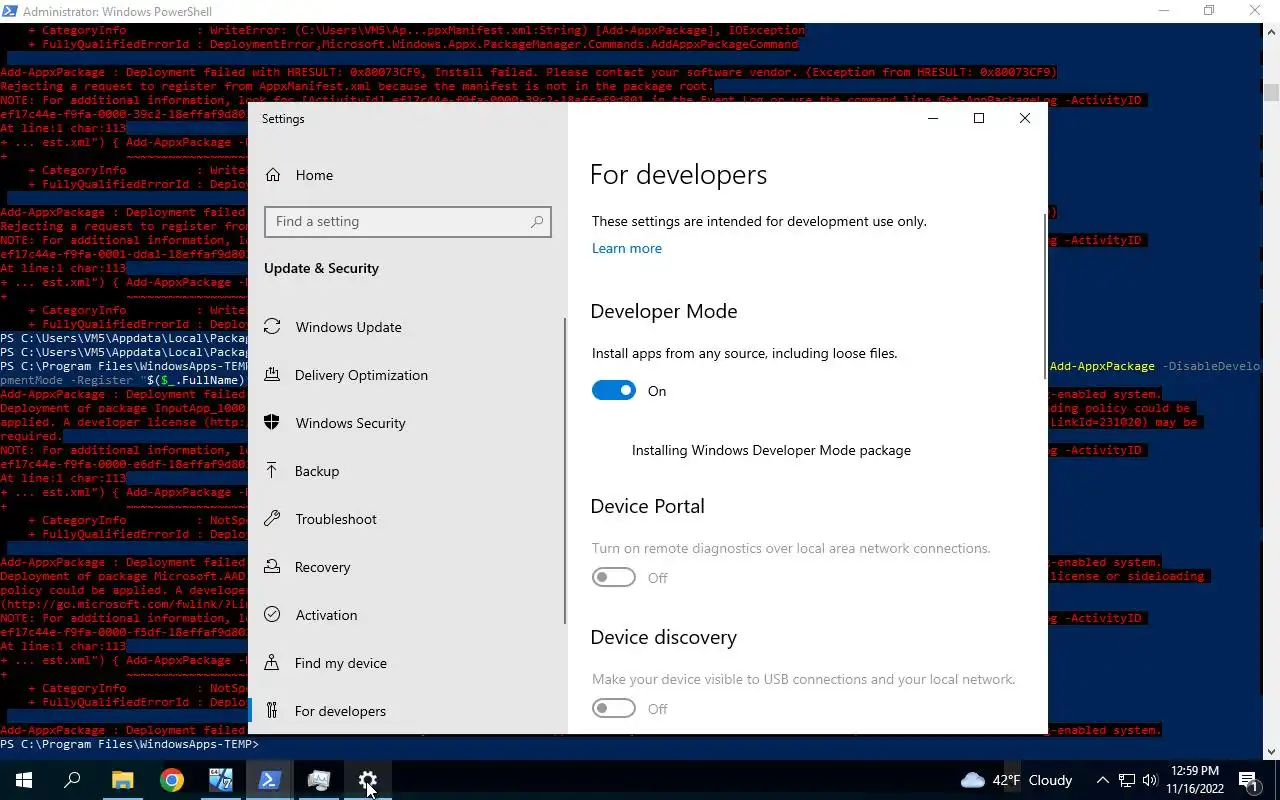Click the Find a setting search box
This screenshot has width=1280, height=800.
coord(407,222)
